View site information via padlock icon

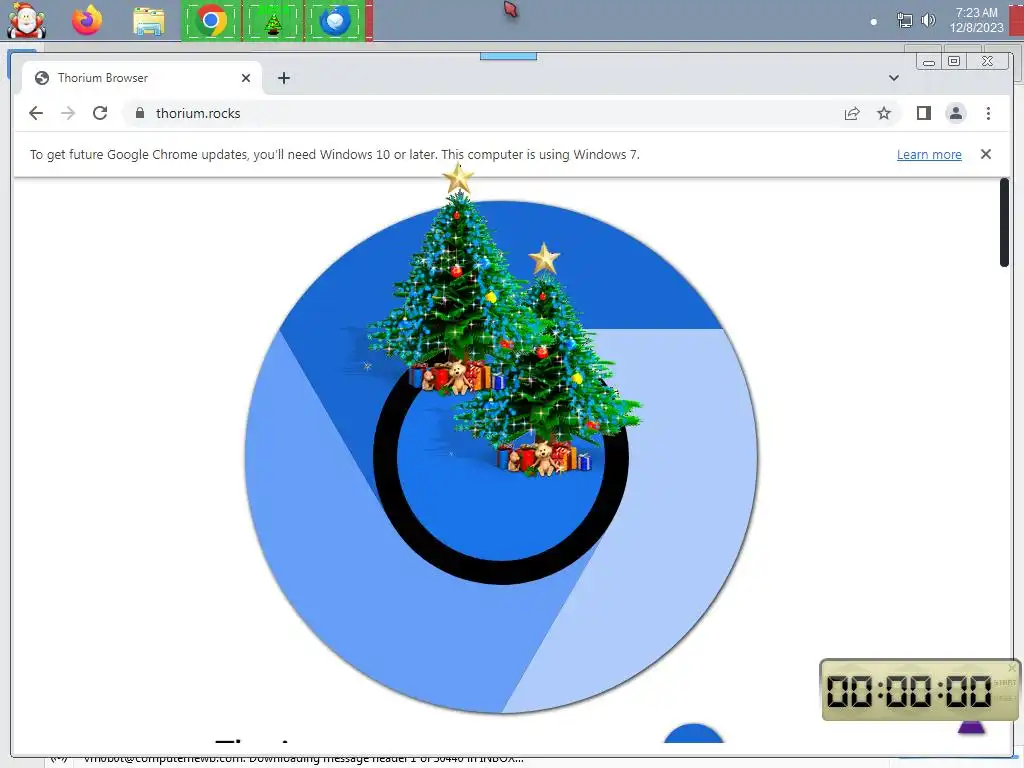pyautogui.click(x=139, y=113)
